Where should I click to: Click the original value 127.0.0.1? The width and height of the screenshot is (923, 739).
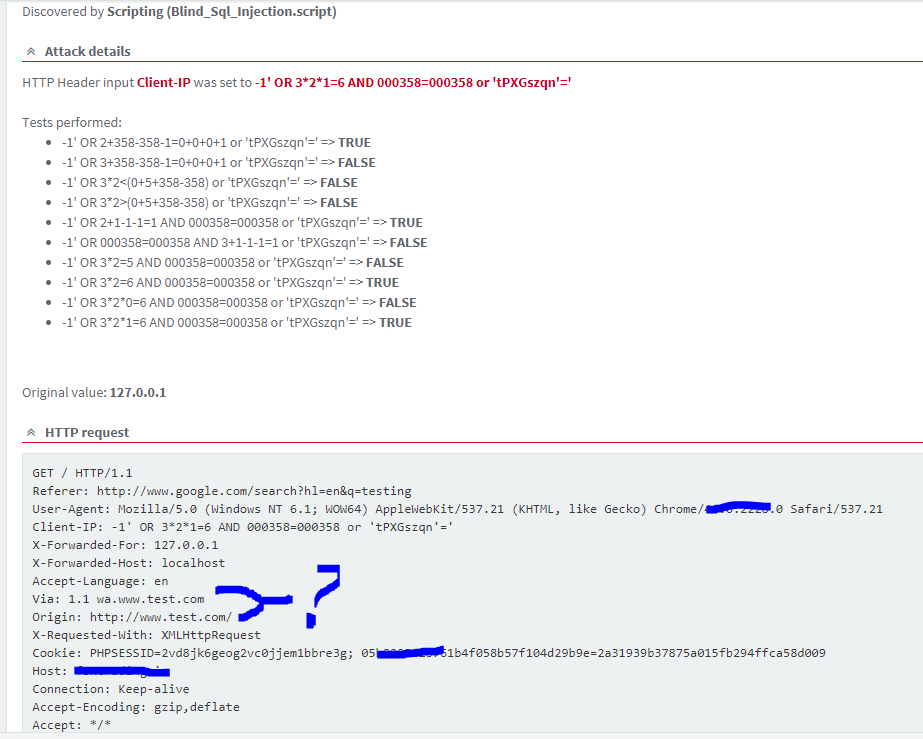pyautogui.click(x=138, y=392)
